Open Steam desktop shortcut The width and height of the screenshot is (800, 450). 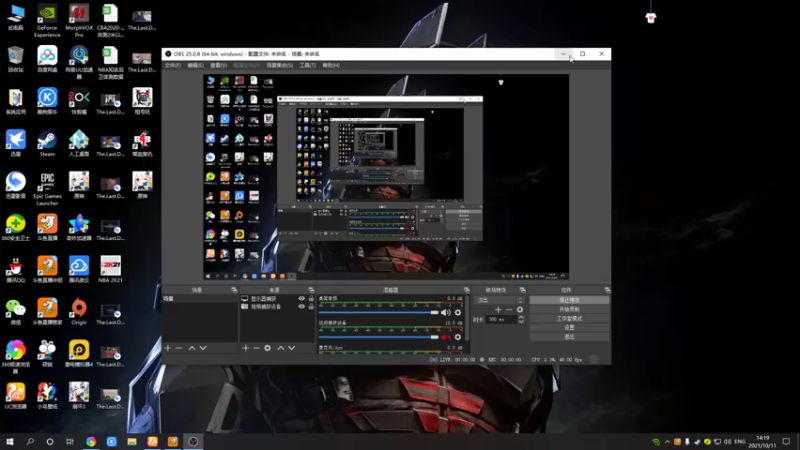47,143
